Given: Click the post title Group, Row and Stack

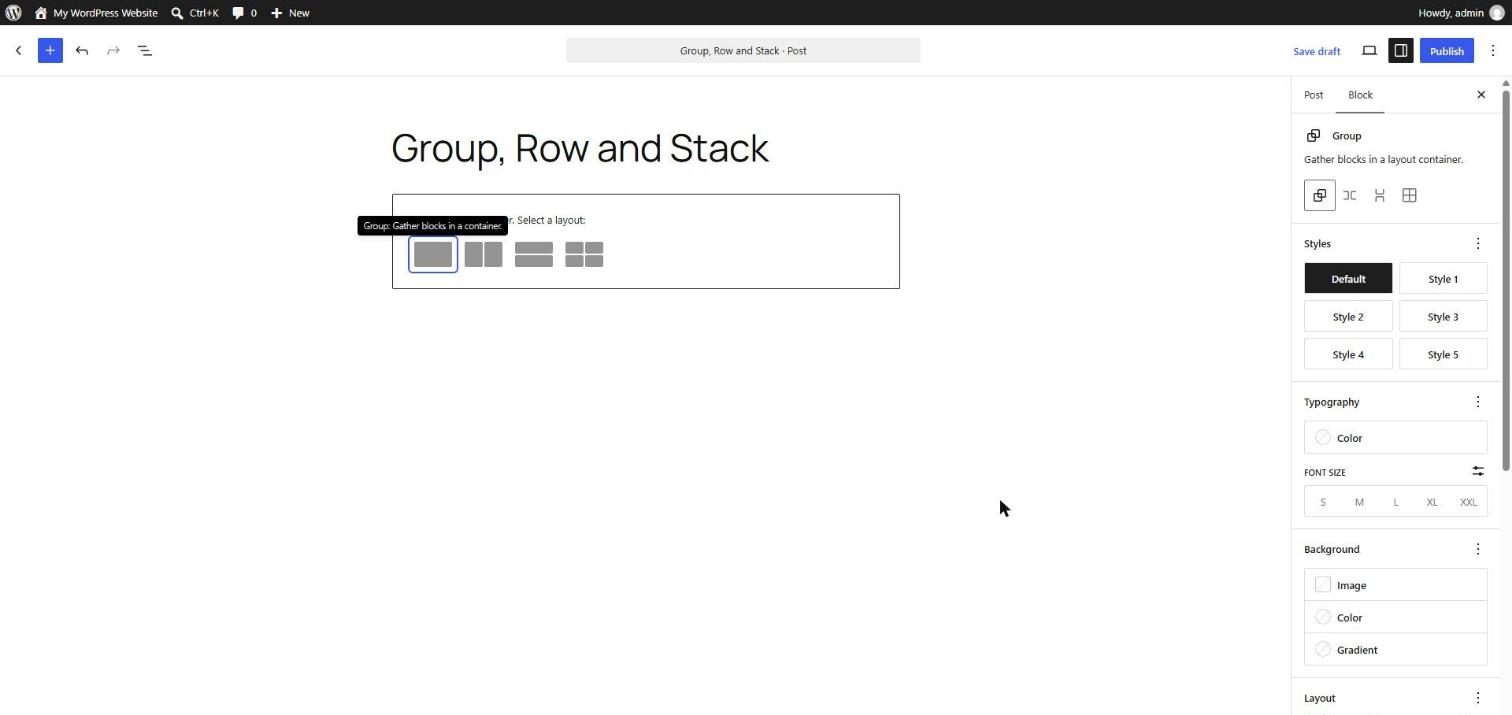Looking at the screenshot, I should coord(580,148).
